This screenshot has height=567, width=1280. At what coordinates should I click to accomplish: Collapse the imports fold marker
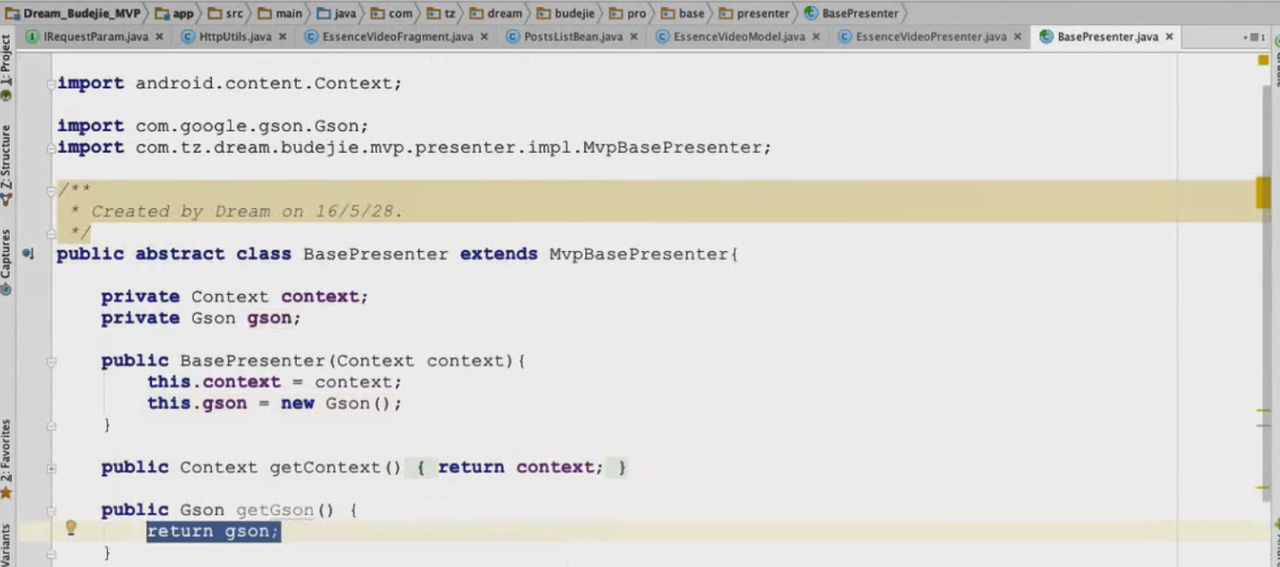pyautogui.click(x=51, y=84)
